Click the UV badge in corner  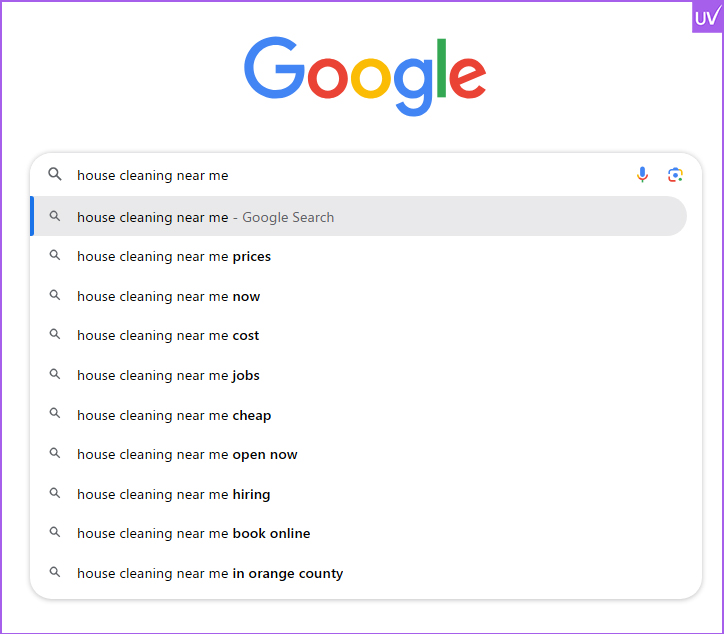pyautogui.click(x=707, y=17)
